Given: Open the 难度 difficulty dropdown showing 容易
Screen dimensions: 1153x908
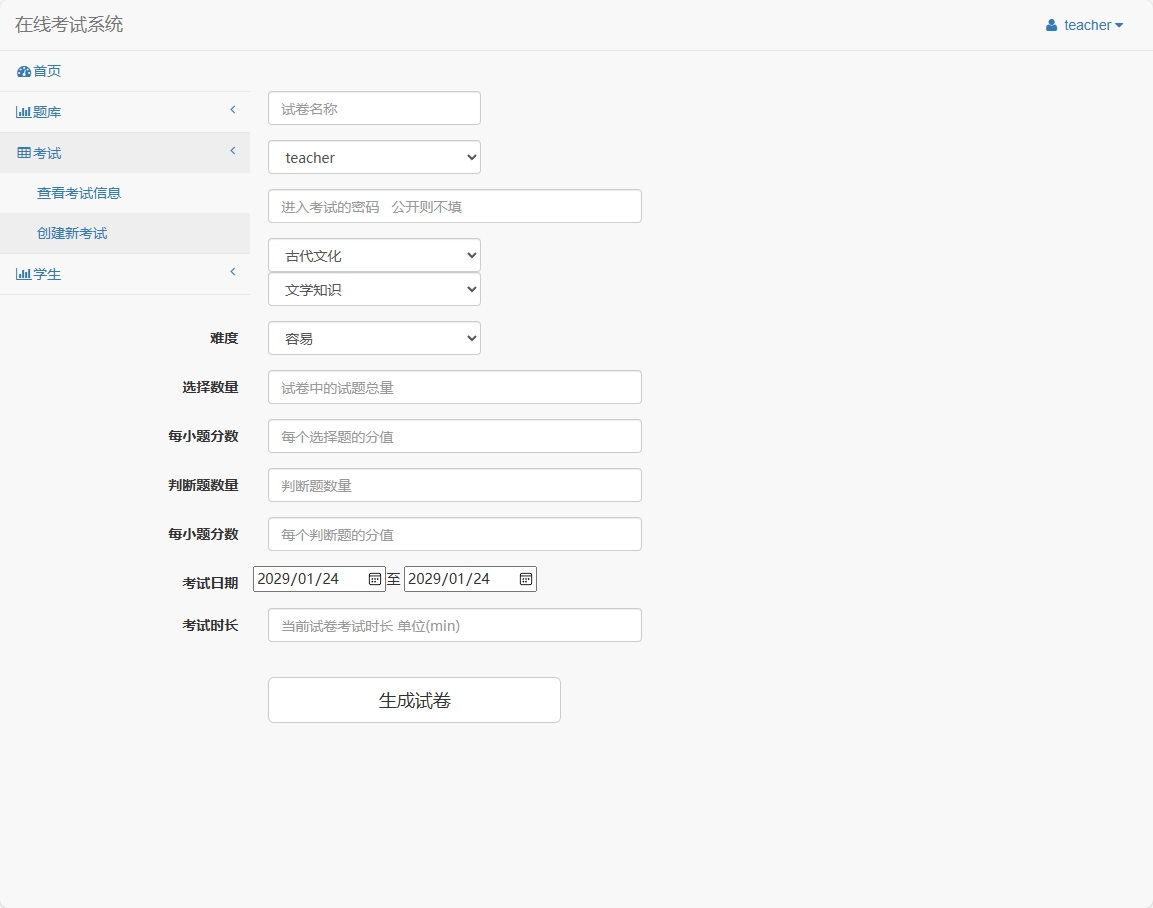Looking at the screenshot, I should (373, 338).
